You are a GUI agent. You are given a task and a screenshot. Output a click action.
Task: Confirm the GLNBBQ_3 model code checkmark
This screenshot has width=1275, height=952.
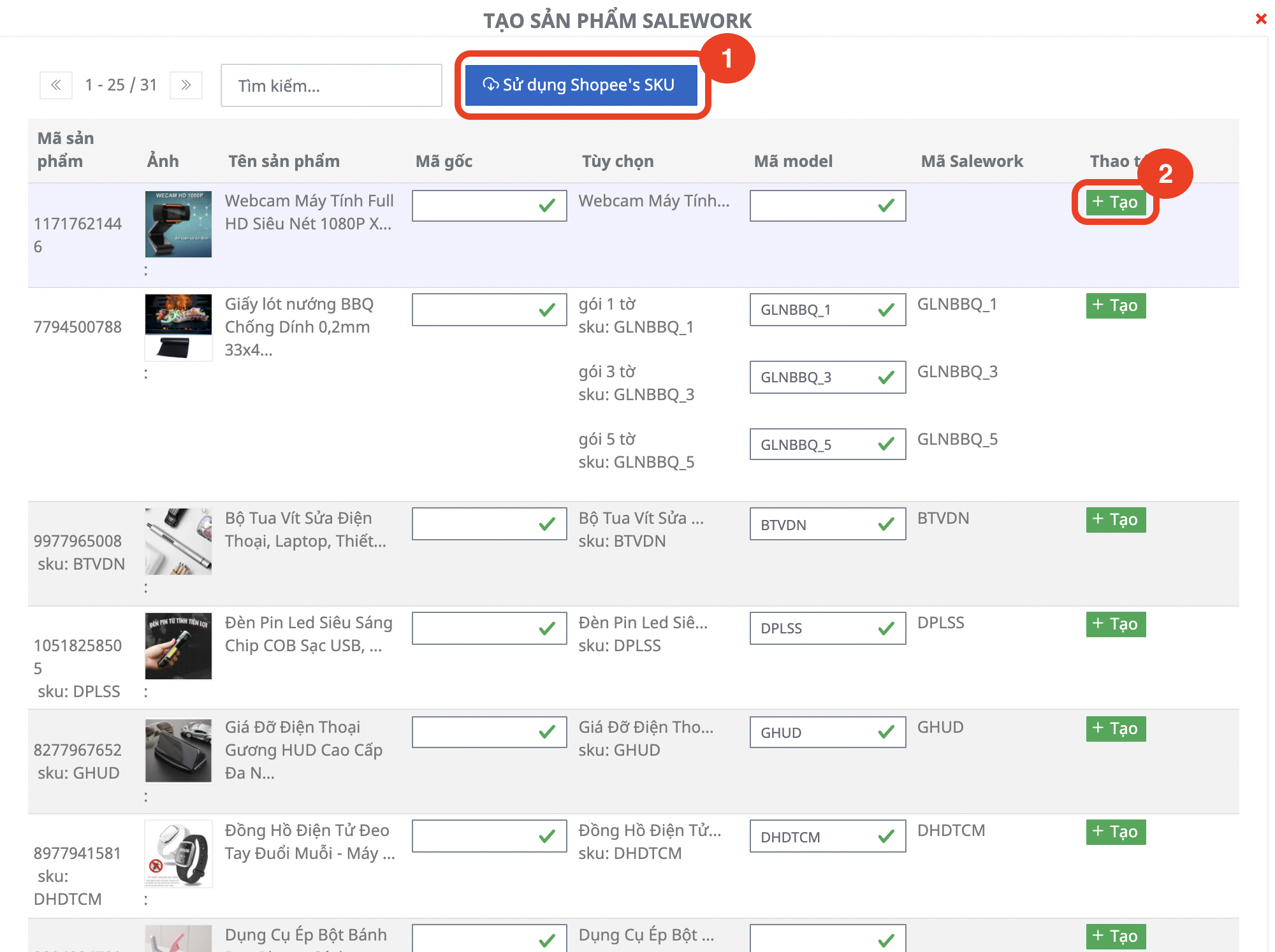tap(885, 378)
